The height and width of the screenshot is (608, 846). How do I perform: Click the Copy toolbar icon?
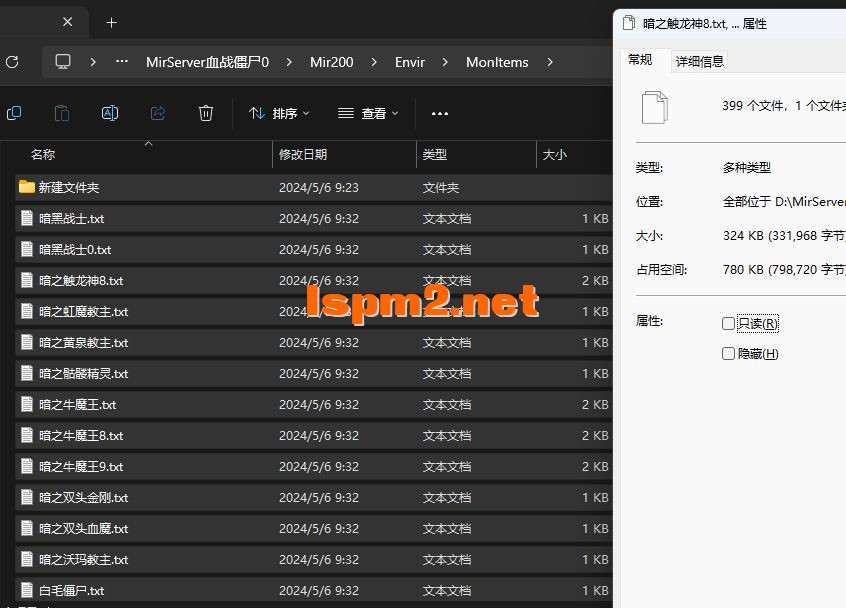[x=14, y=113]
